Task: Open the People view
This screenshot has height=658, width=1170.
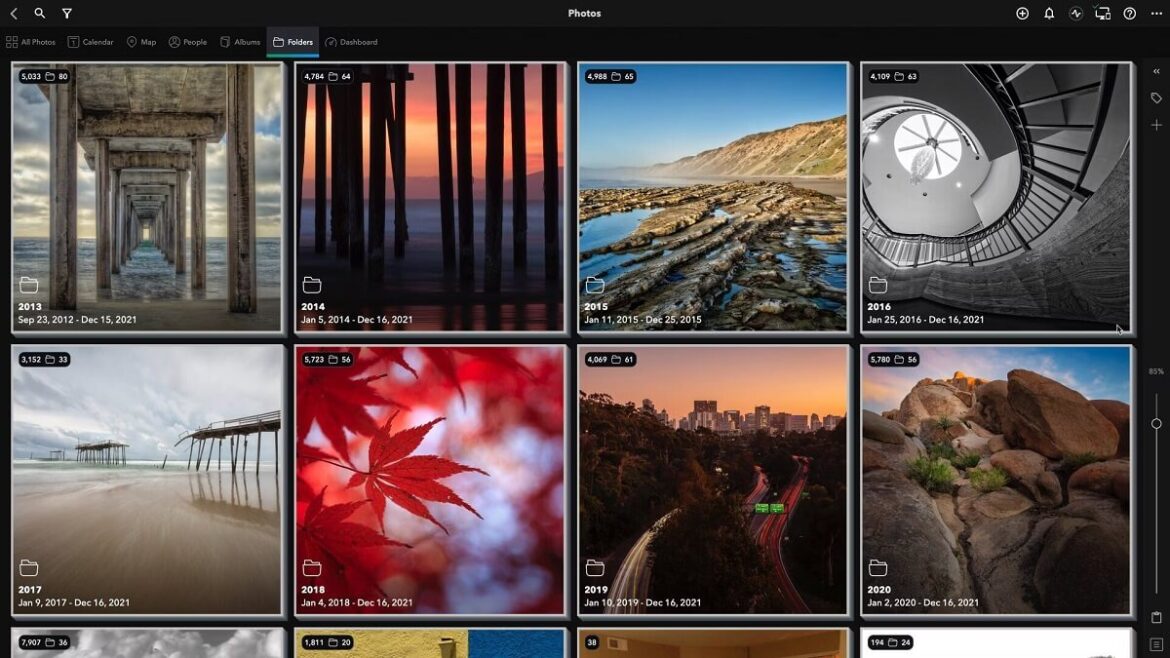Action: coord(187,42)
